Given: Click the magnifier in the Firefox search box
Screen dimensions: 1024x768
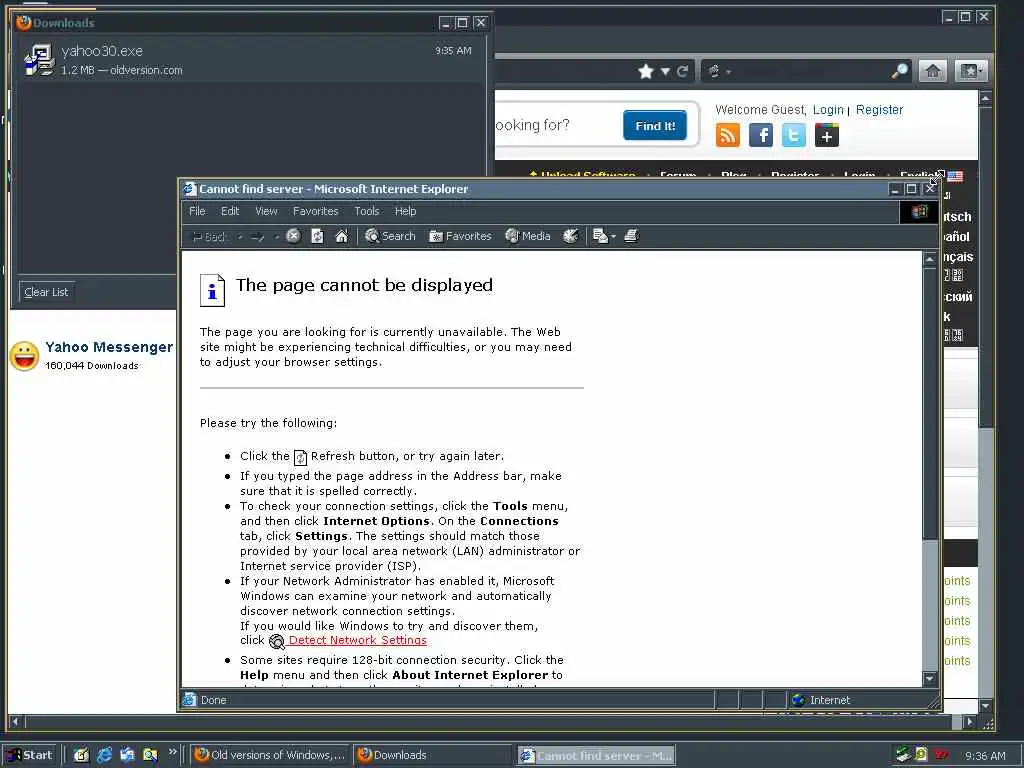Looking at the screenshot, I should pos(900,71).
